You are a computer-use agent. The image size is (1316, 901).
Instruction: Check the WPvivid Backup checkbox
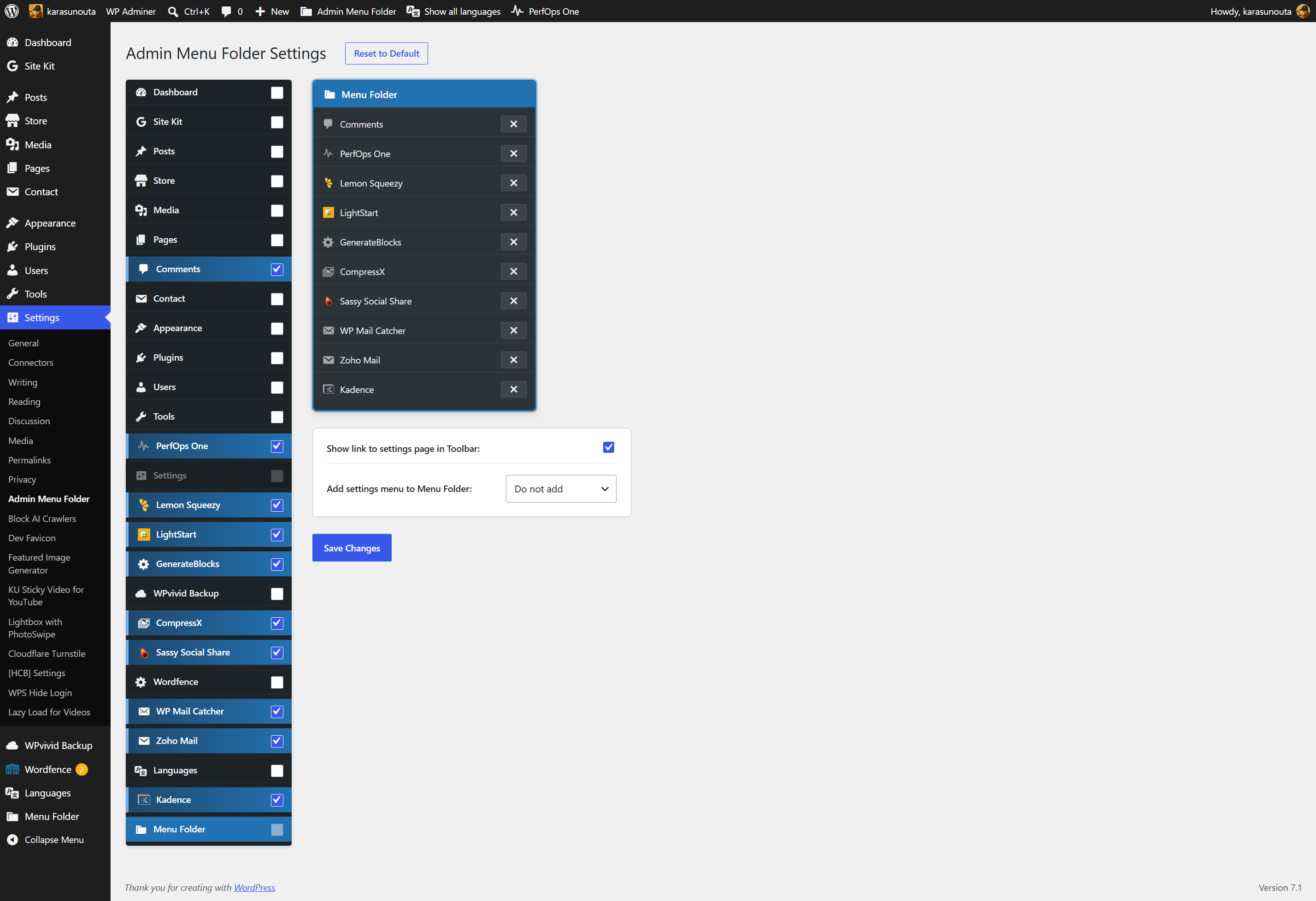277,594
